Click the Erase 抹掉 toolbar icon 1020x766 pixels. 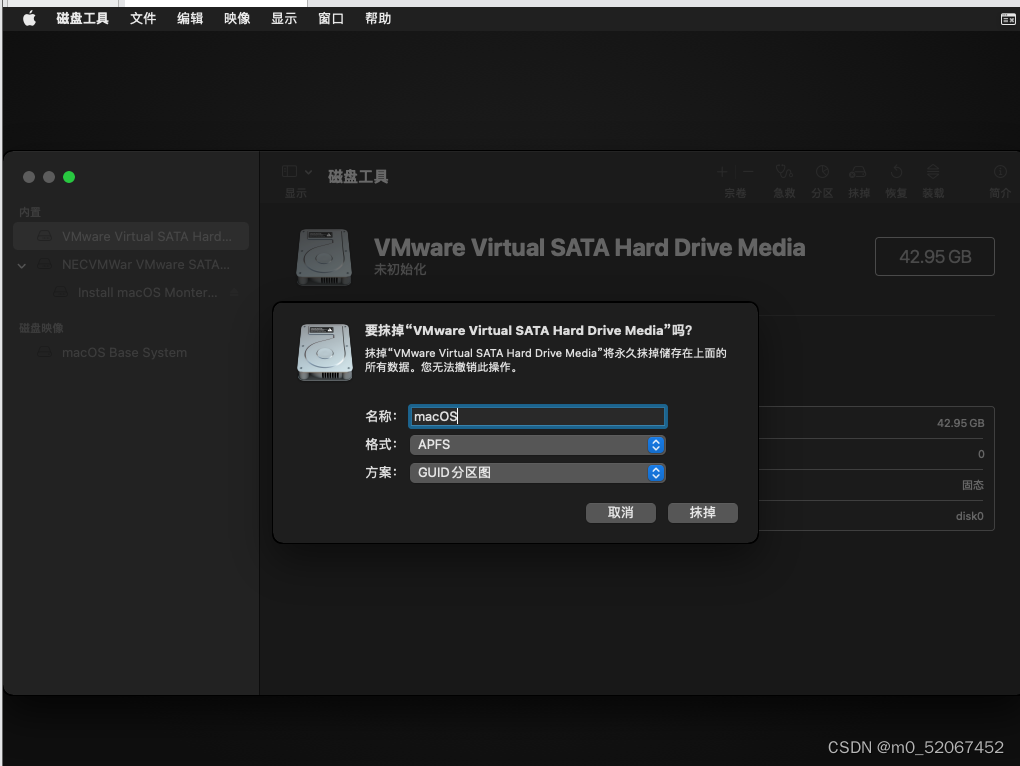click(x=858, y=172)
